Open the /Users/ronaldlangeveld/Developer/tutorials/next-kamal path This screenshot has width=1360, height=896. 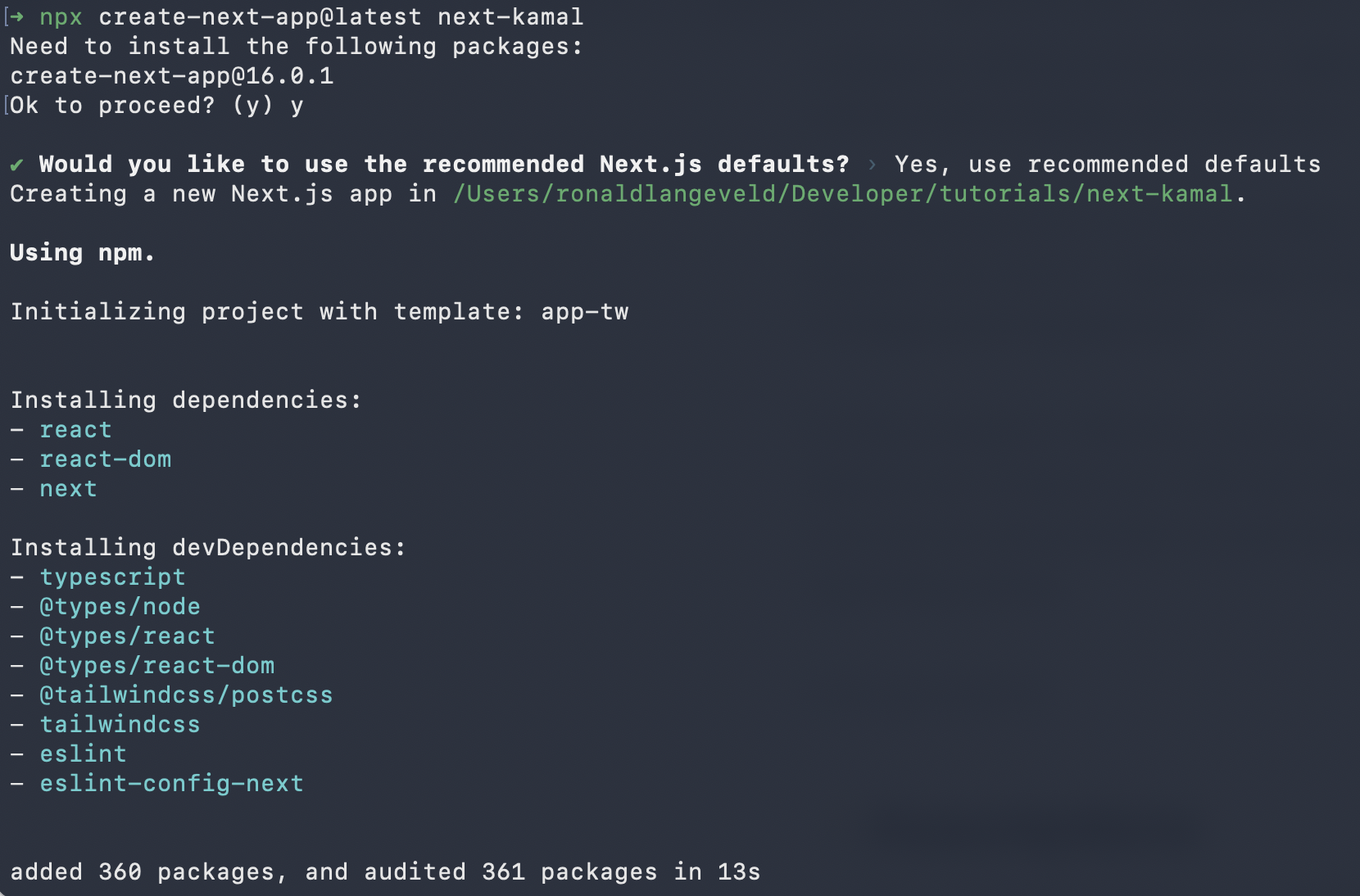pyautogui.click(x=843, y=194)
